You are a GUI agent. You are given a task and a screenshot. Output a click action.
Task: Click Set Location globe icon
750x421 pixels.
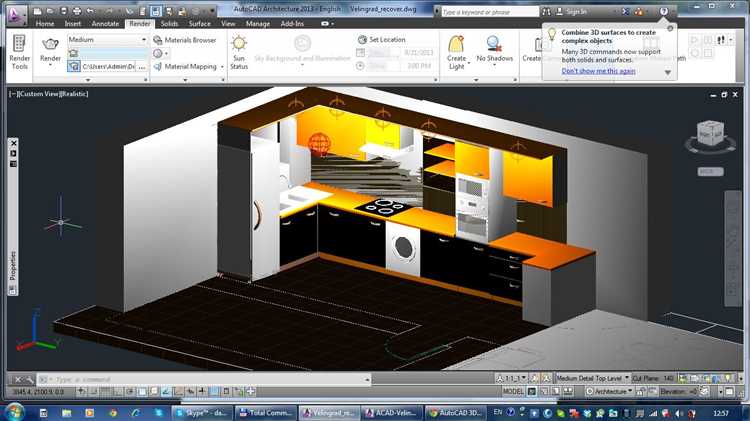pos(362,40)
